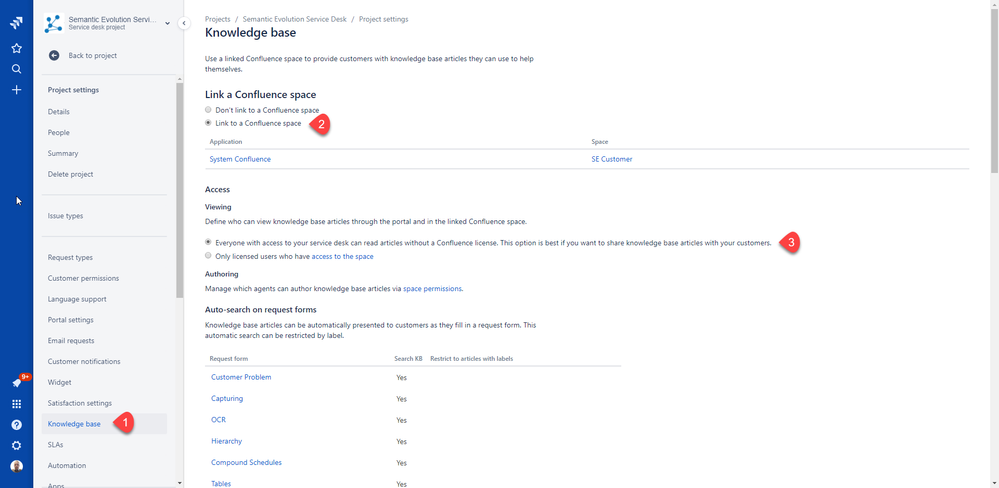Viewport: 999px width, 488px height.
Task: Click Yes in the OCR row
Action: click(x=401, y=420)
